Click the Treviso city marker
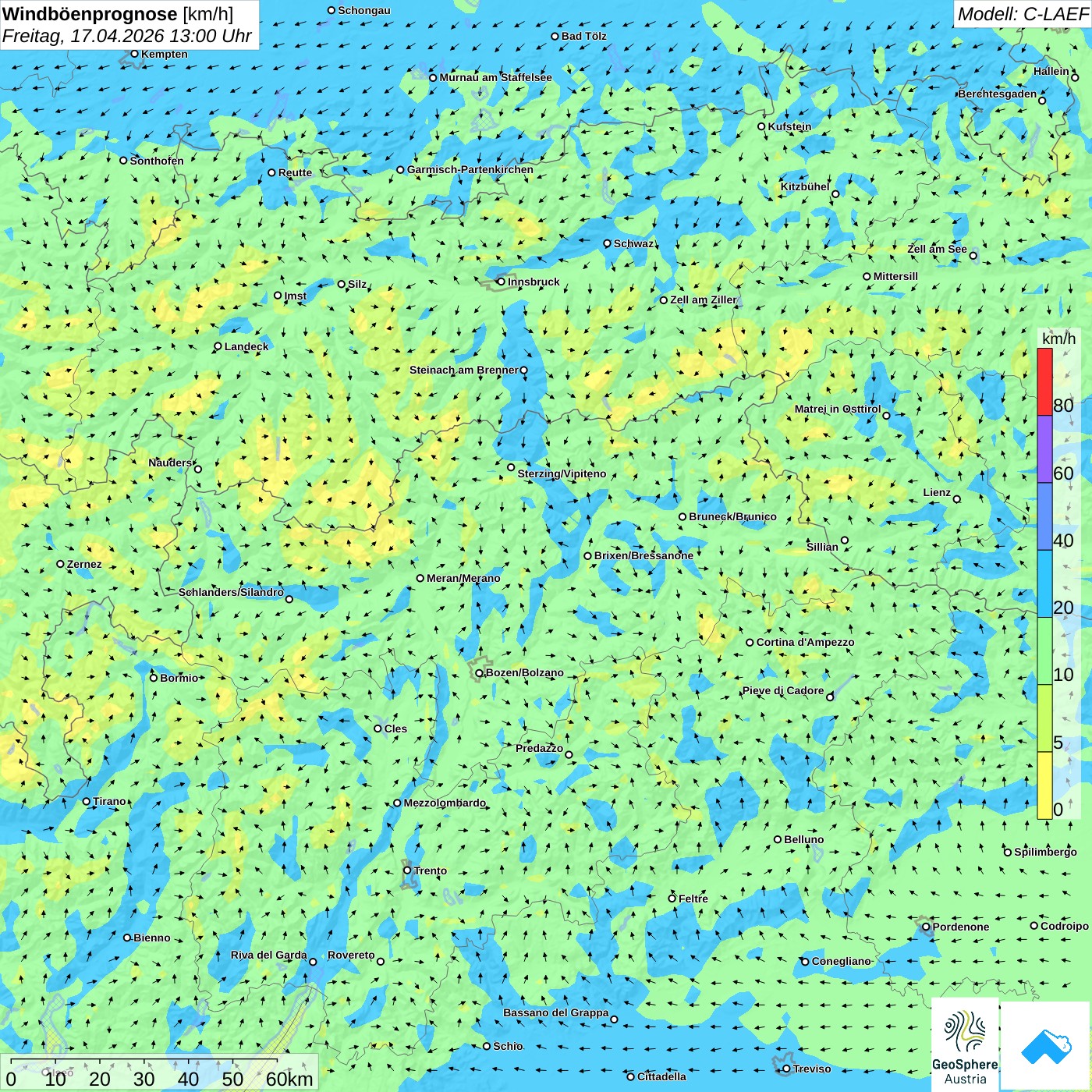Viewport: 1092px width, 1092px height. 787,1069
